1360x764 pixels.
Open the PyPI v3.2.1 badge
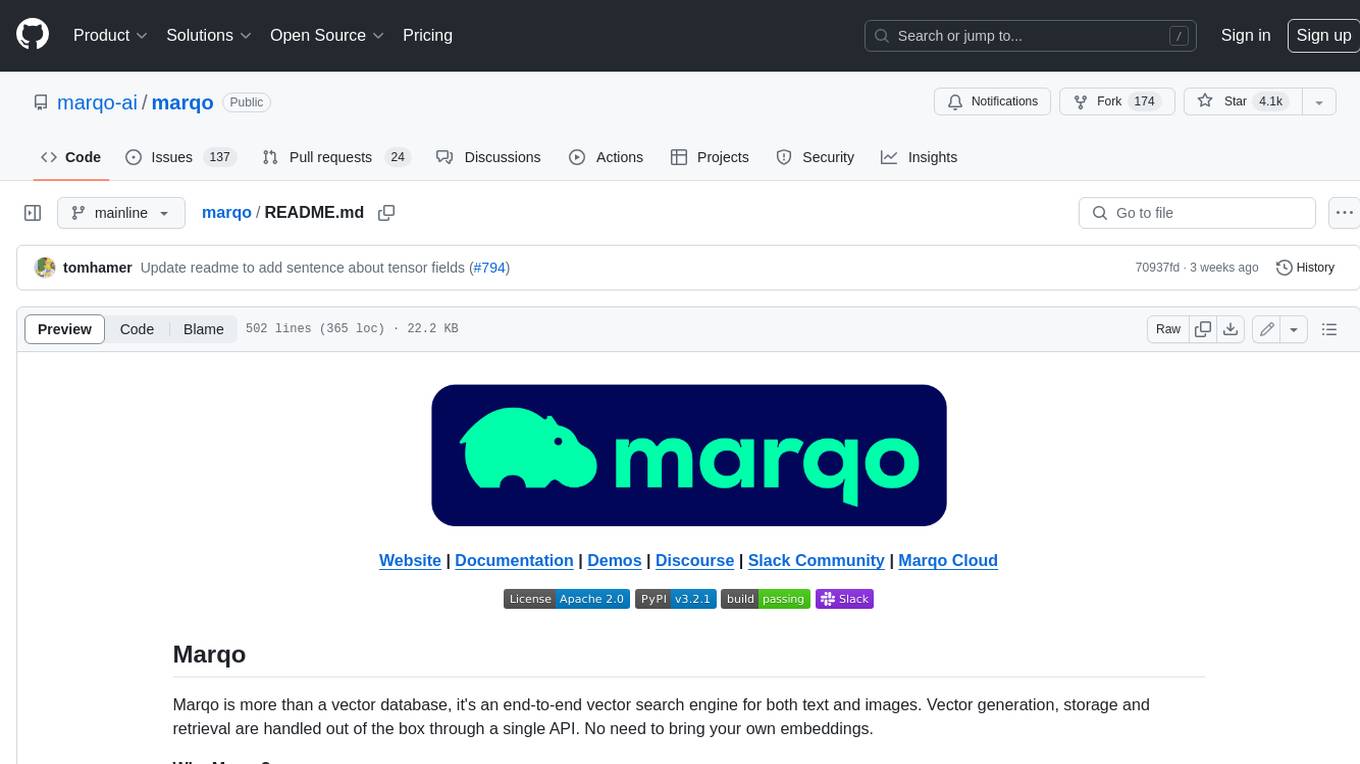pos(675,599)
